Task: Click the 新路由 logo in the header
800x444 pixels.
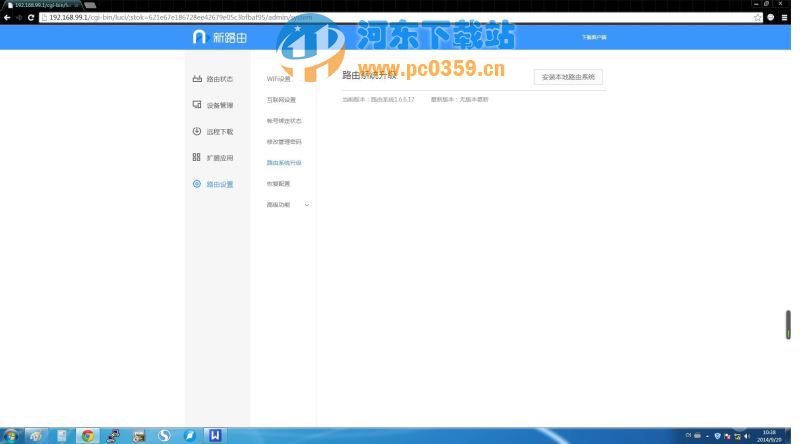Action: (x=220, y=37)
